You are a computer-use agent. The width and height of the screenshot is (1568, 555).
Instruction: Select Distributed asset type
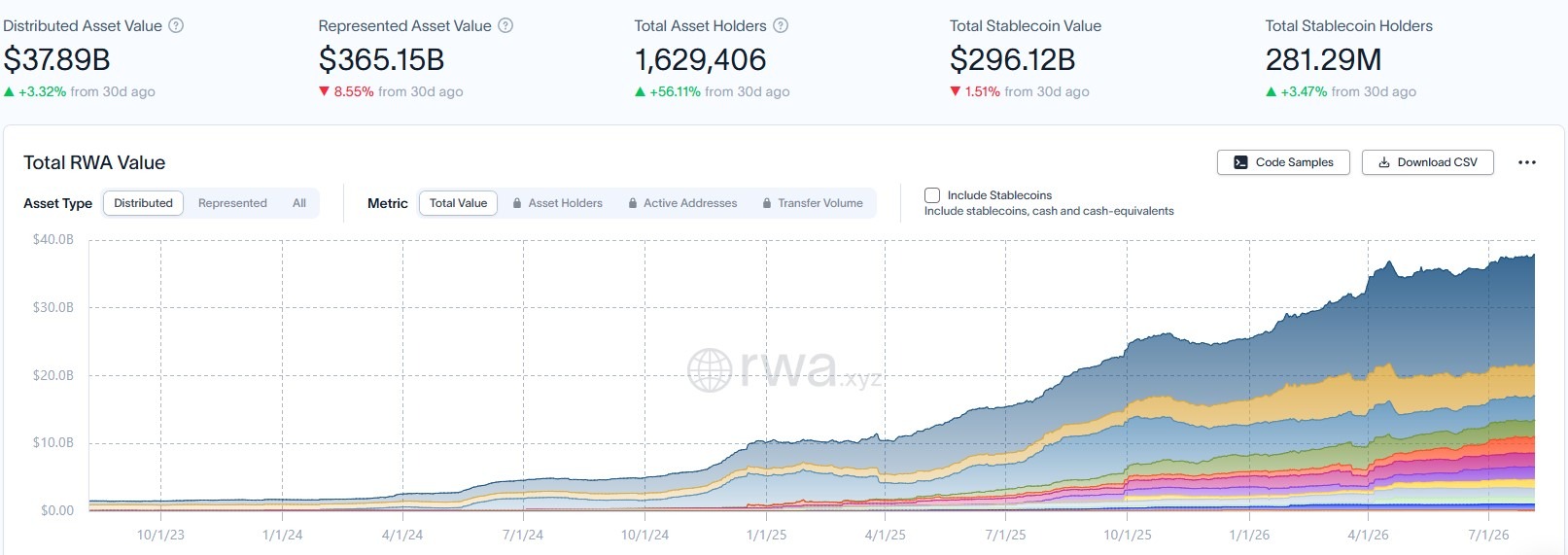click(143, 203)
